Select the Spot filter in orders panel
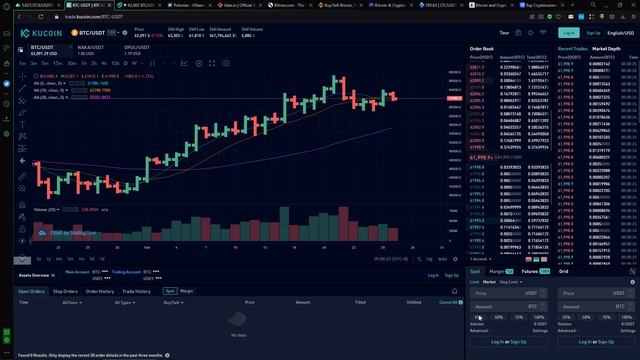The width and height of the screenshot is (640, 360). (170, 291)
